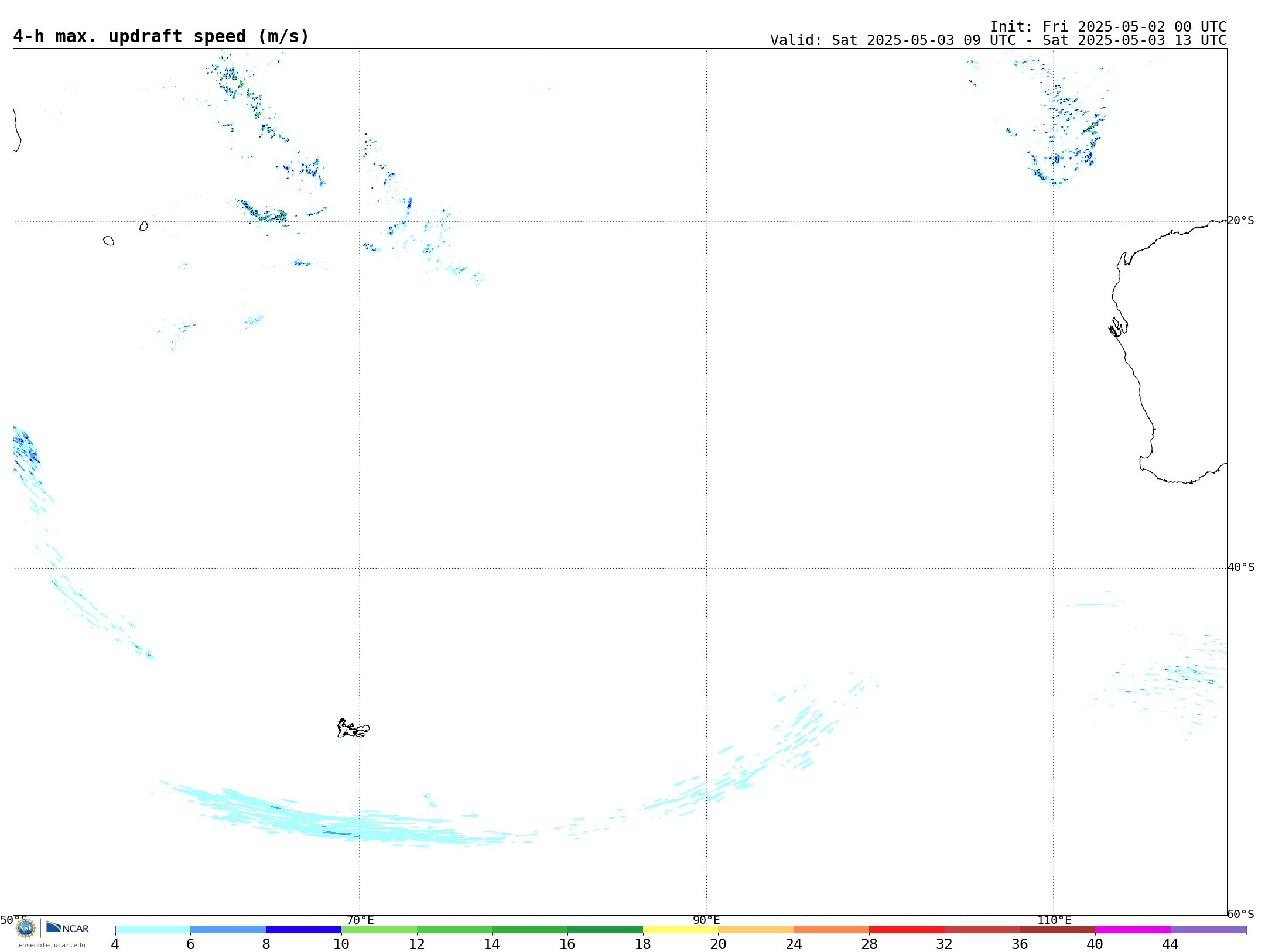Click the 110°E longitude label

pos(1054,920)
